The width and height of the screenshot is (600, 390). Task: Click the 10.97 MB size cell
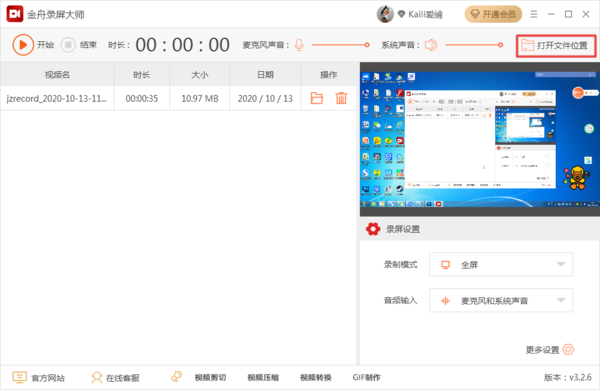tap(200, 98)
